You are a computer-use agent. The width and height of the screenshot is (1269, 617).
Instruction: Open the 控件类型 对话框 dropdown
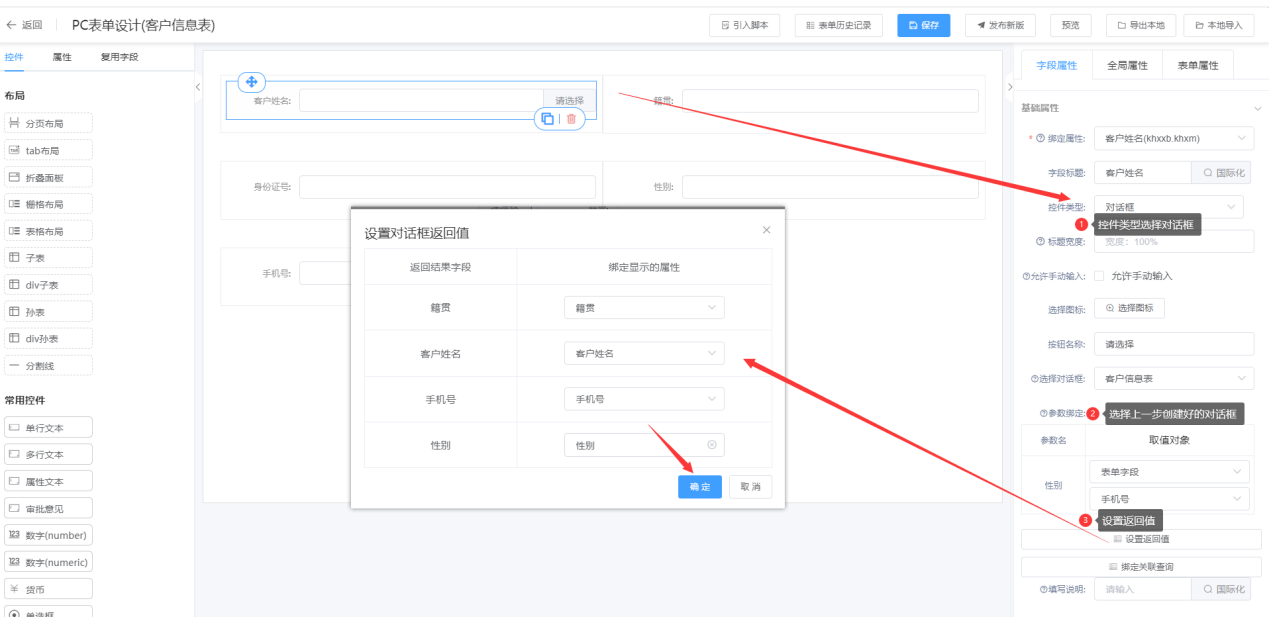[1169, 207]
